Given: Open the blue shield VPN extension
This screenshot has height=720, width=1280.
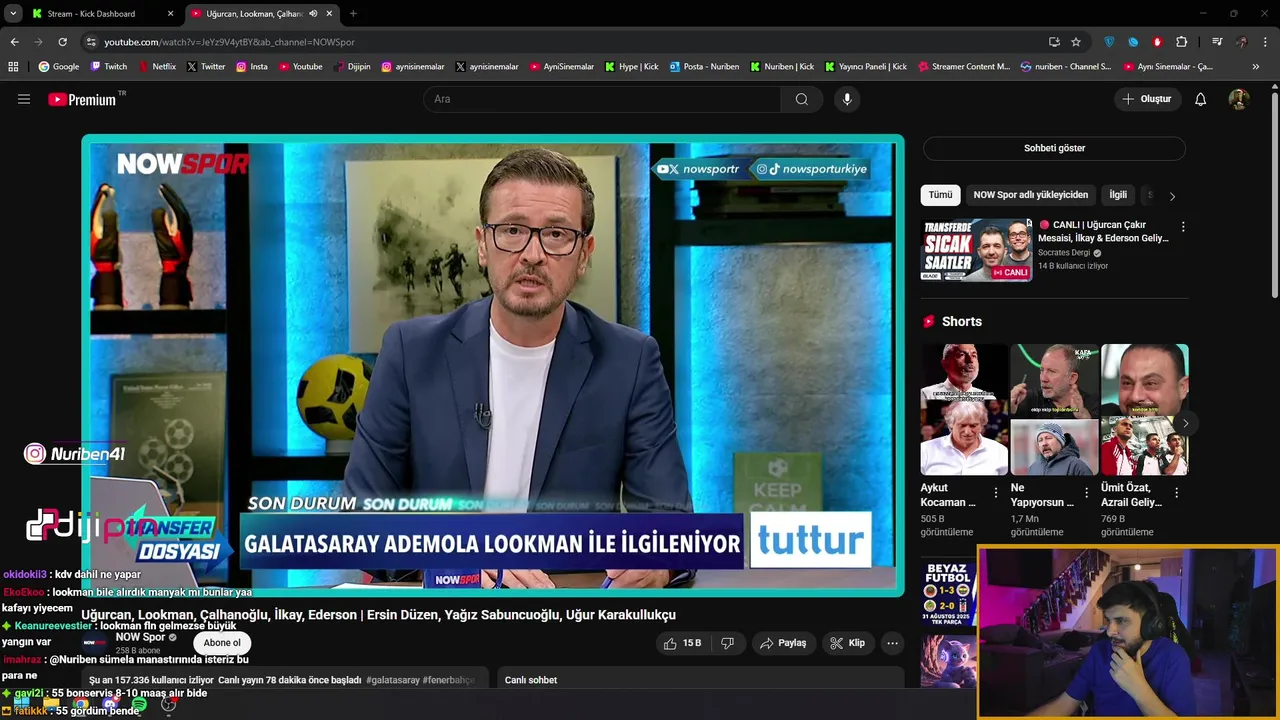Looking at the screenshot, I should [x=1109, y=42].
